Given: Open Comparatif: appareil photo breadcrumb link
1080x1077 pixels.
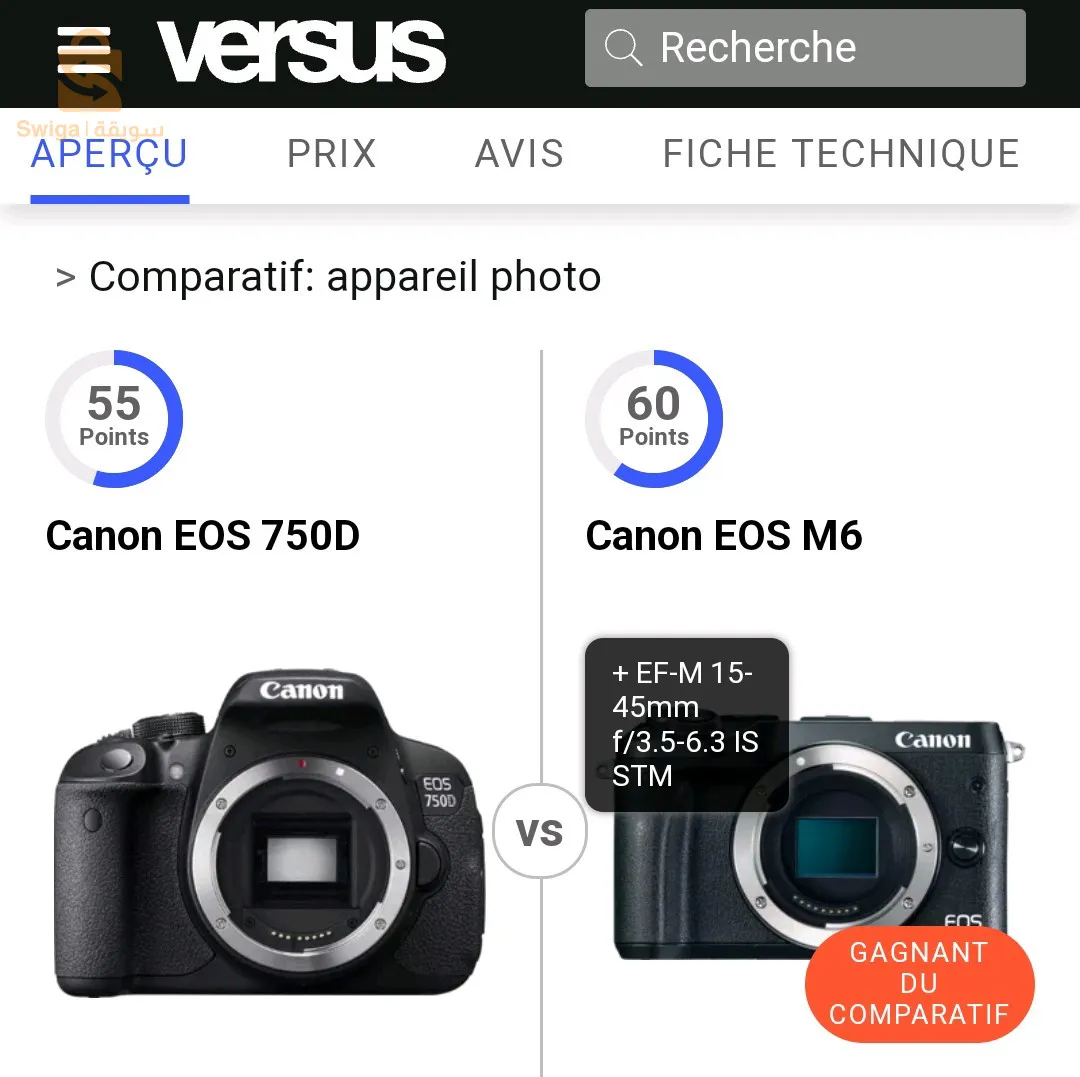Looking at the screenshot, I should (345, 277).
